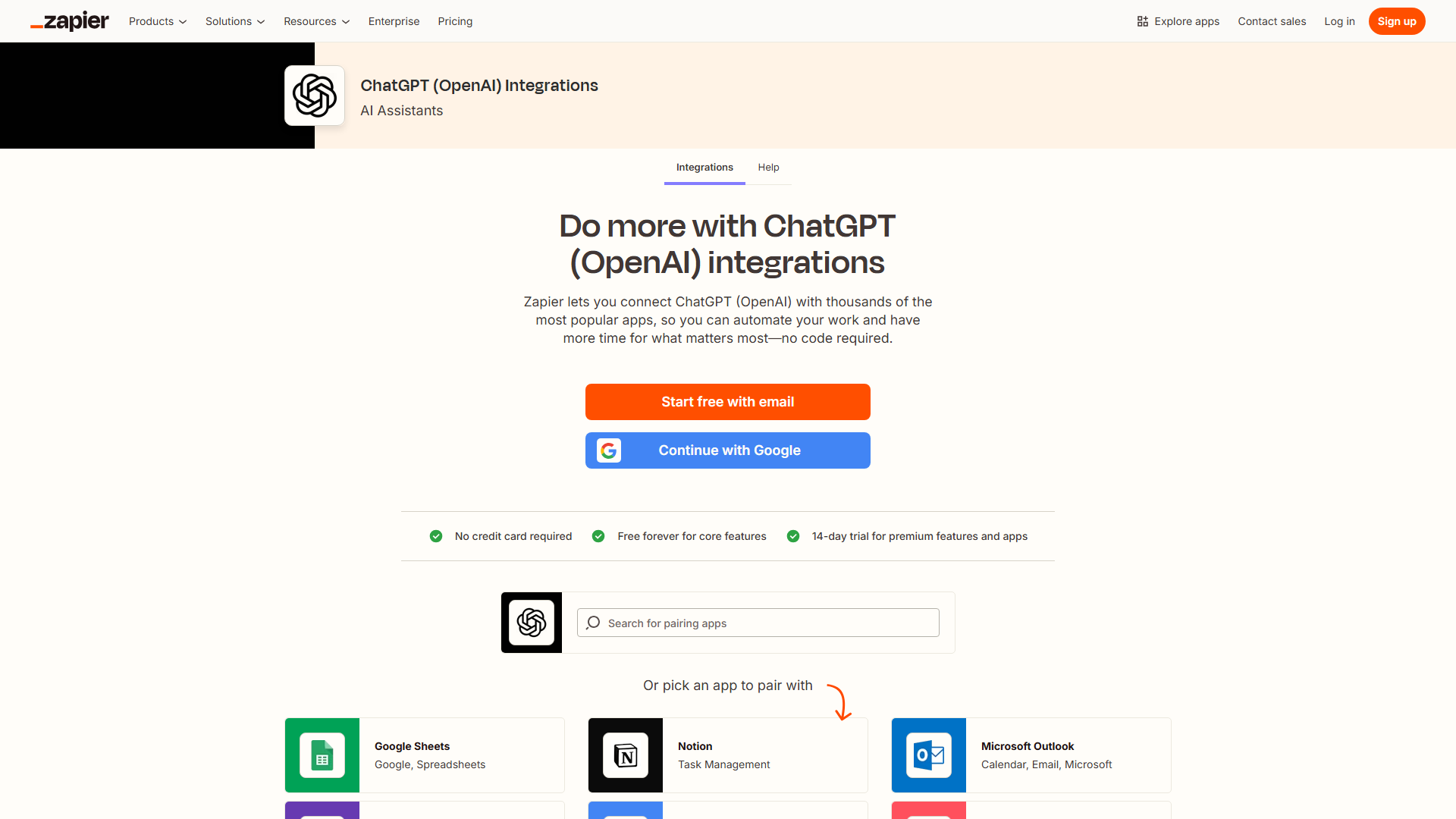Click the Google Sheets app icon
The height and width of the screenshot is (819, 1456).
coord(322,755)
